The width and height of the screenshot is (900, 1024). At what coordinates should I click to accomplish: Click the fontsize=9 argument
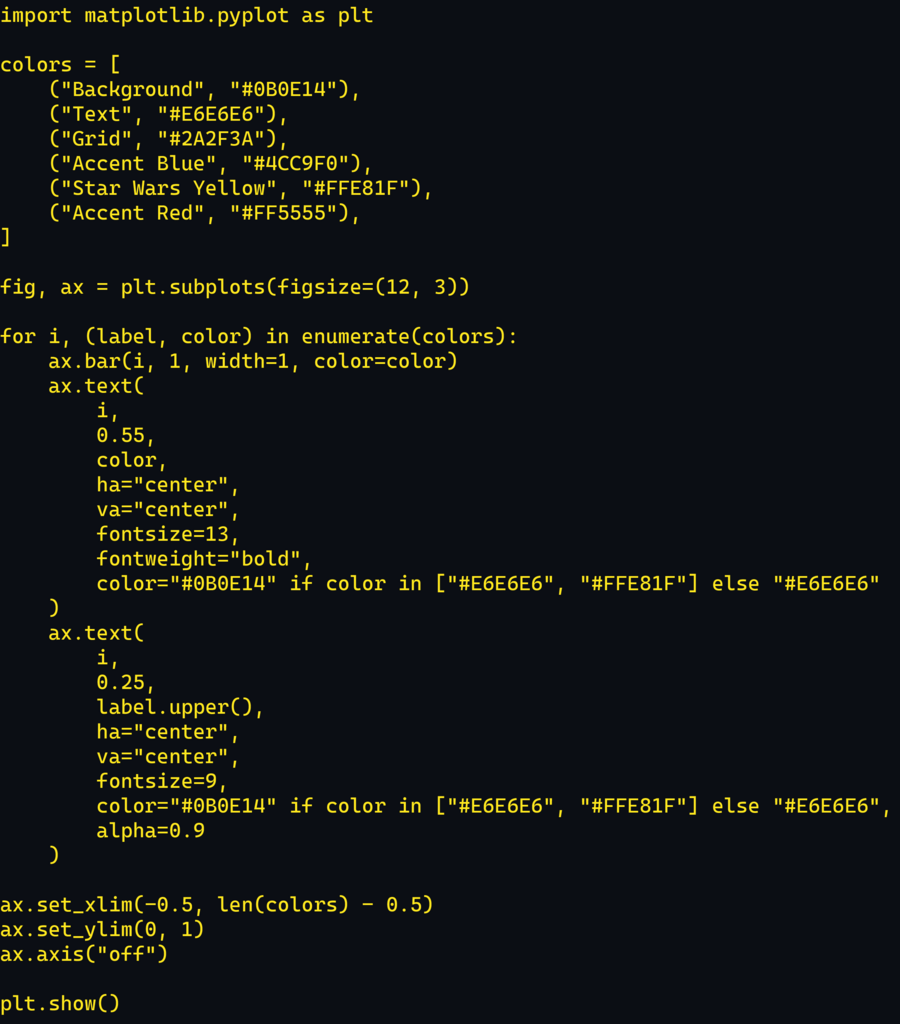click(x=162, y=781)
